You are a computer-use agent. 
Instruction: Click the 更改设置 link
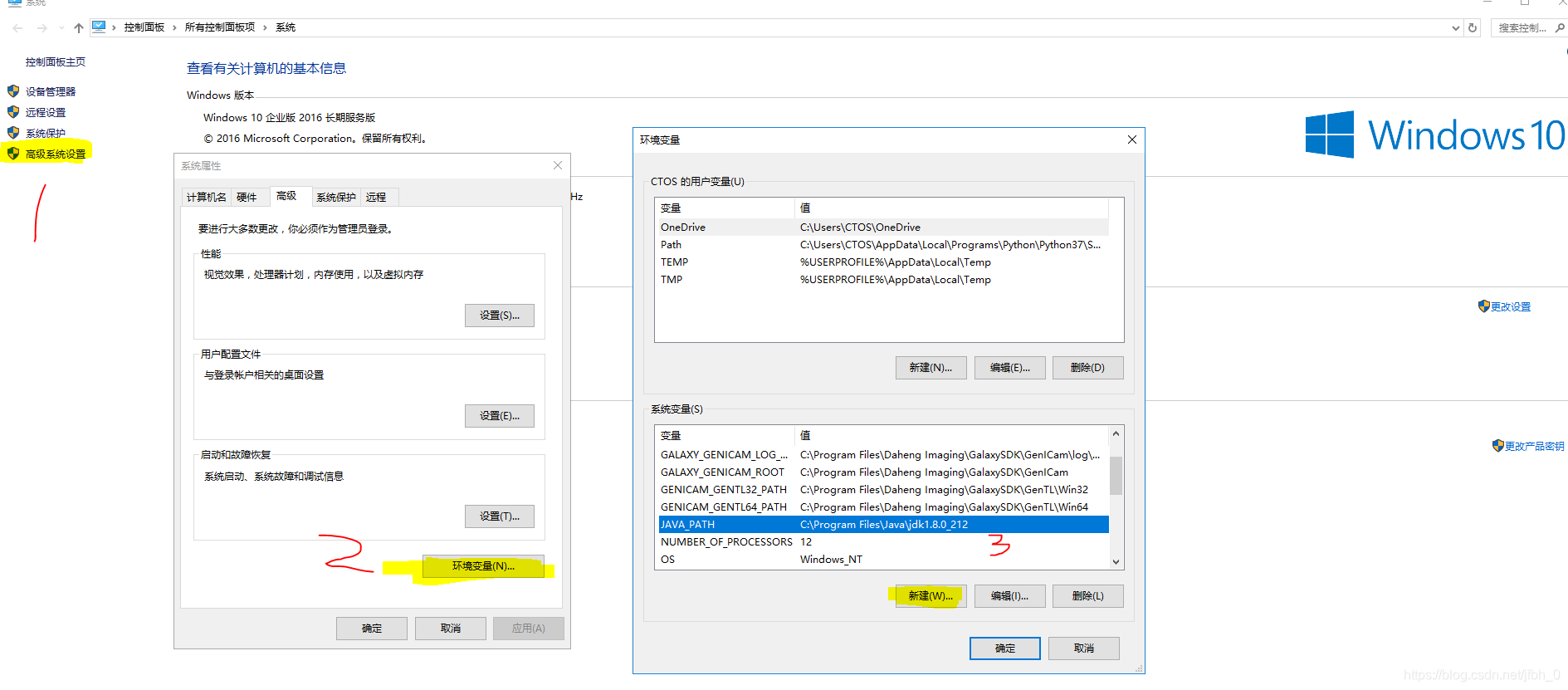(1511, 306)
